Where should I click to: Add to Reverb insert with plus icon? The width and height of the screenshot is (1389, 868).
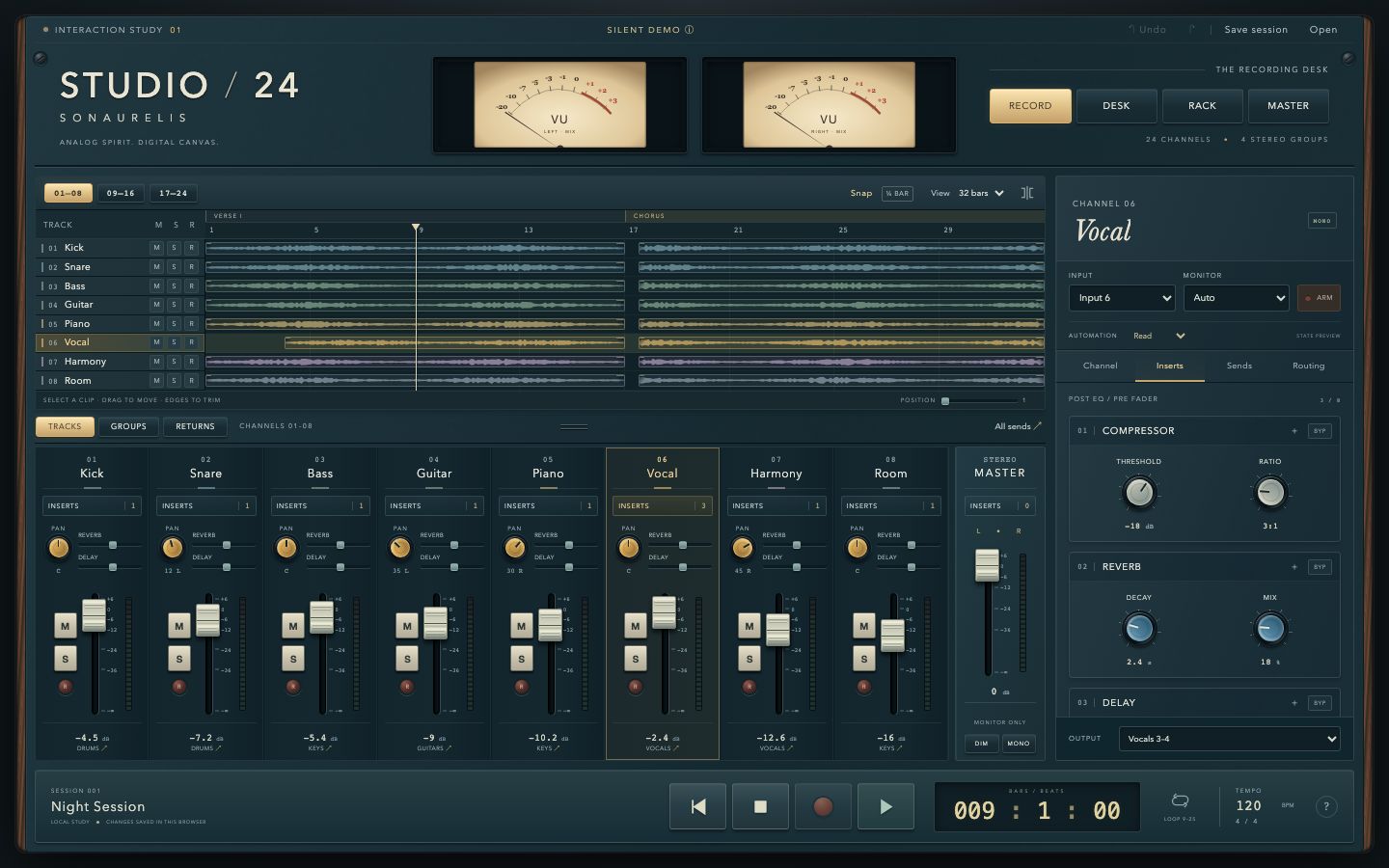coord(1294,567)
